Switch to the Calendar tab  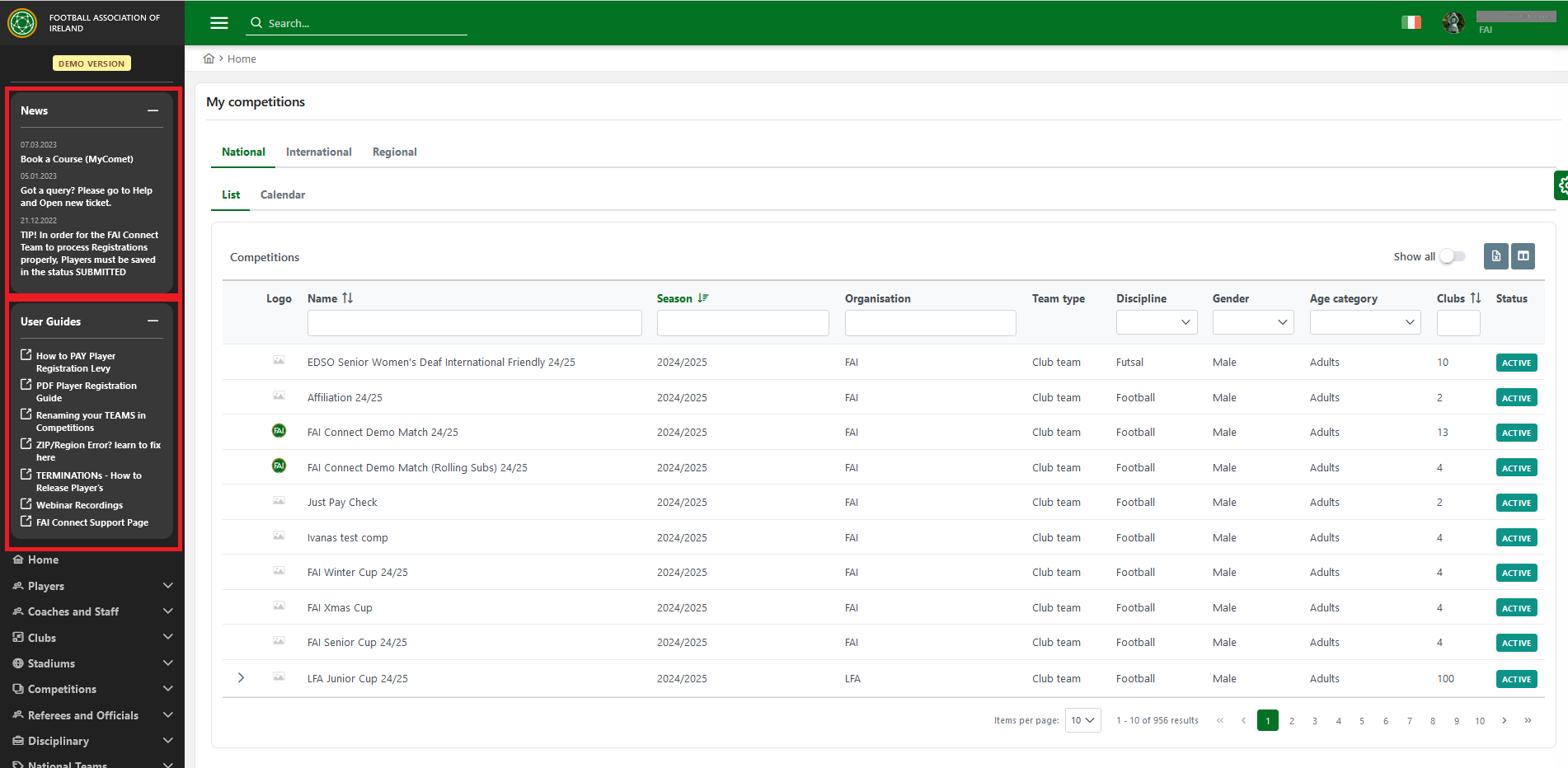tap(282, 194)
